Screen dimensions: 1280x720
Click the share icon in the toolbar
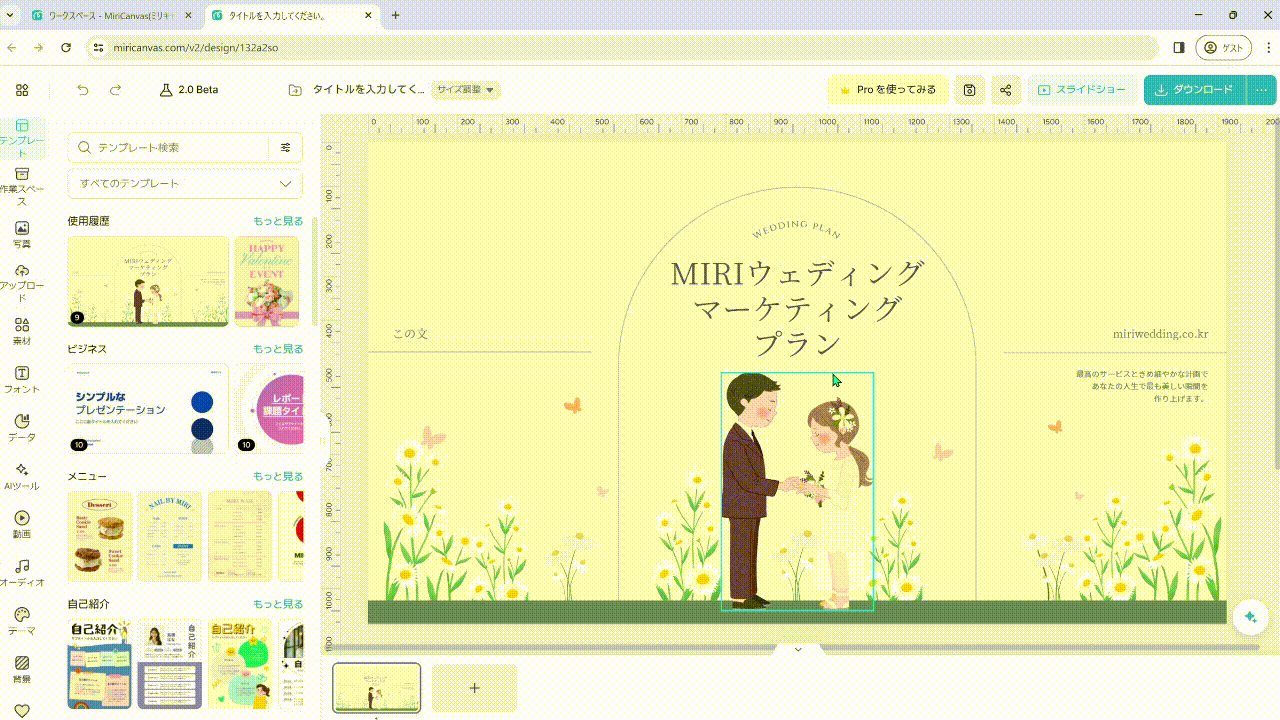pyautogui.click(x=1006, y=90)
